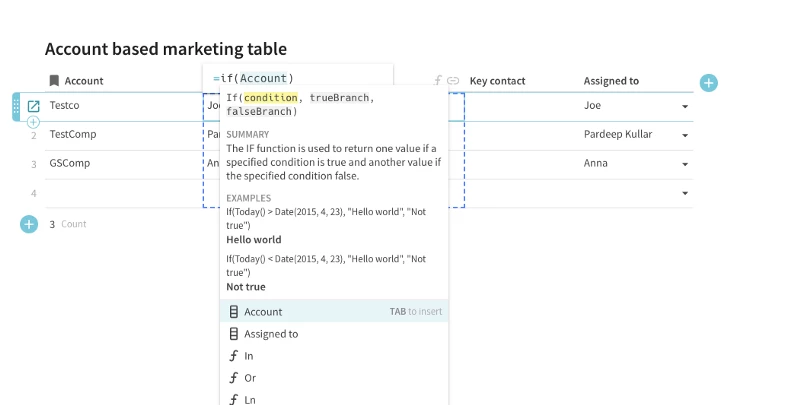Image resolution: width=800 pixels, height=405 pixels.
Task: Click the Assigned to column header
Action: pyautogui.click(x=611, y=81)
